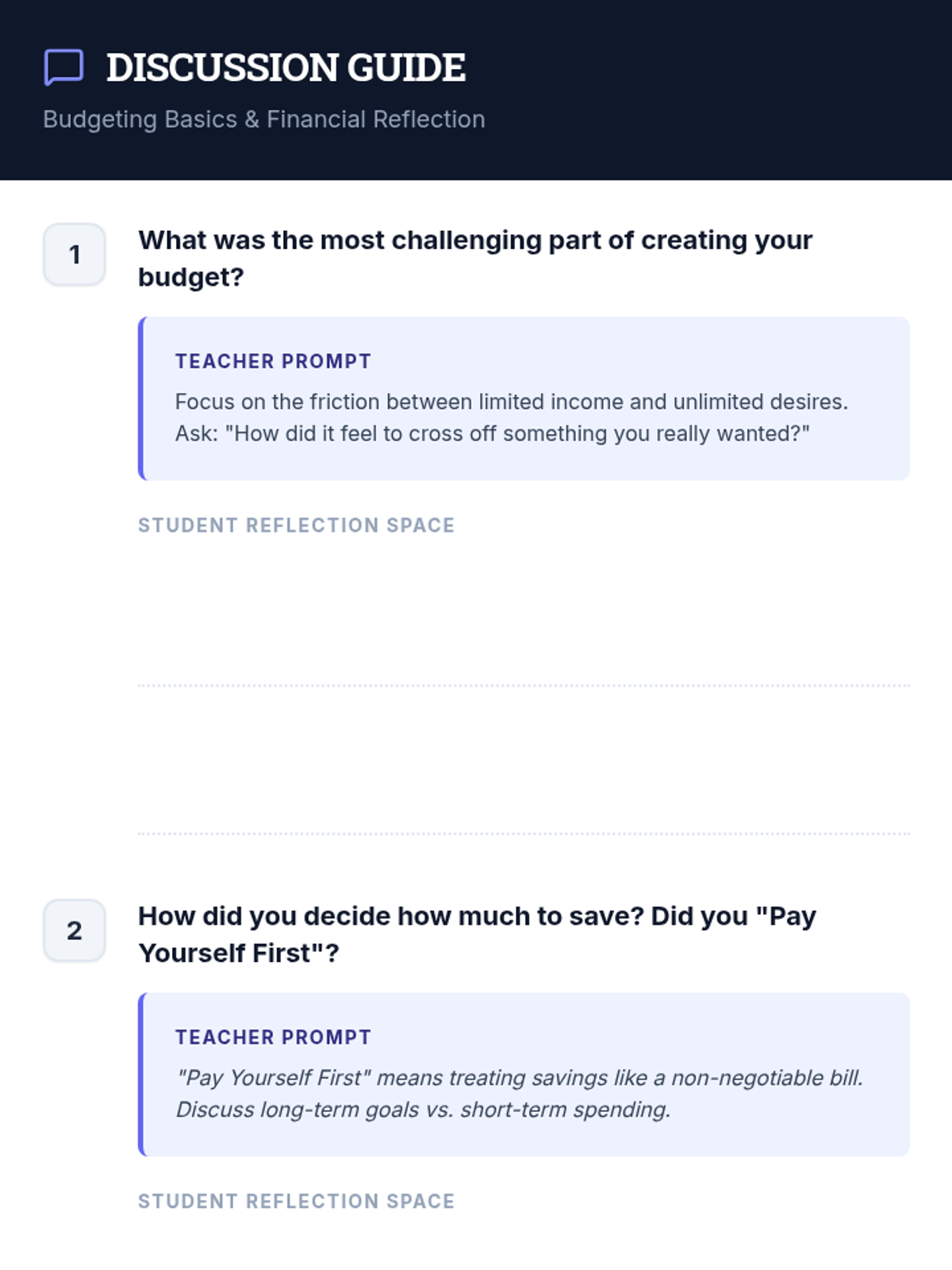
Task: Click the first TEACHER PROMPT label
Action: (x=273, y=361)
